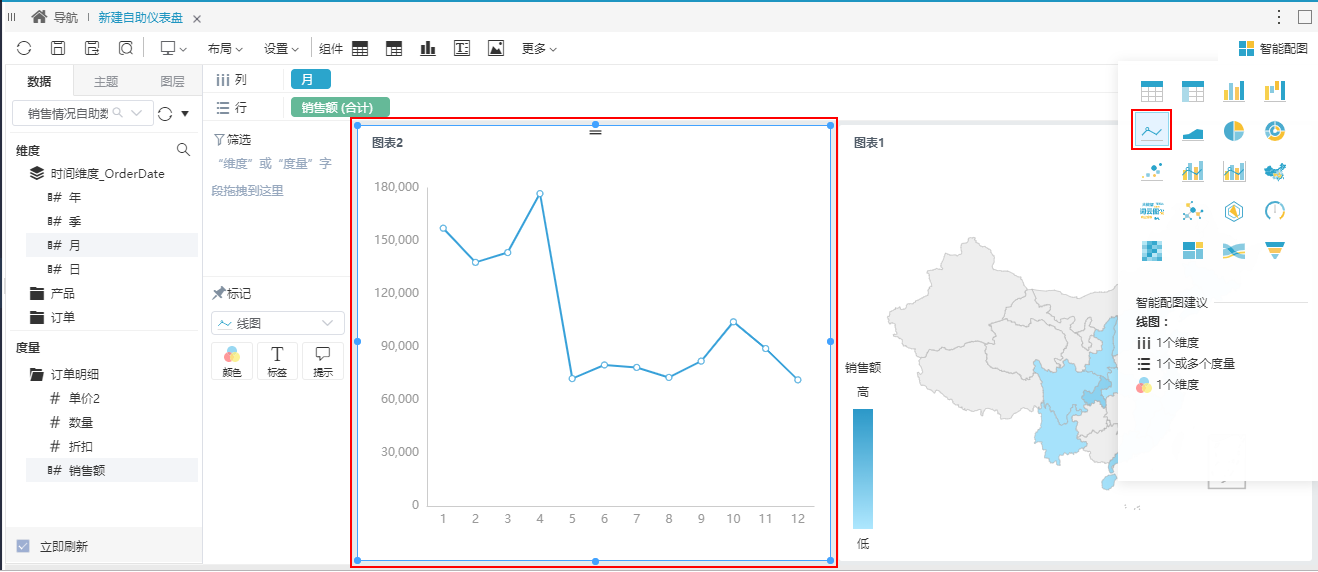Screen dimensions: 1318x572
Task: Open the 更多 more dropdown
Action: click(539, 48)
